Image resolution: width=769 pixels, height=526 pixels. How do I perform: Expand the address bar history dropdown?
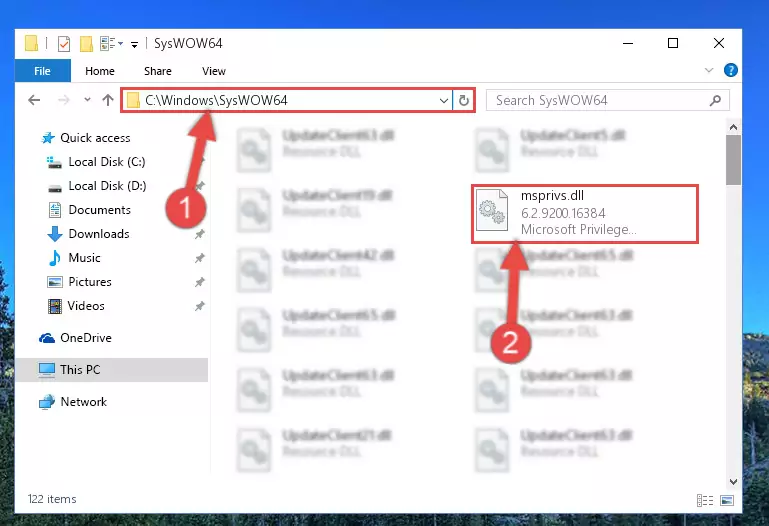point(444,100)
